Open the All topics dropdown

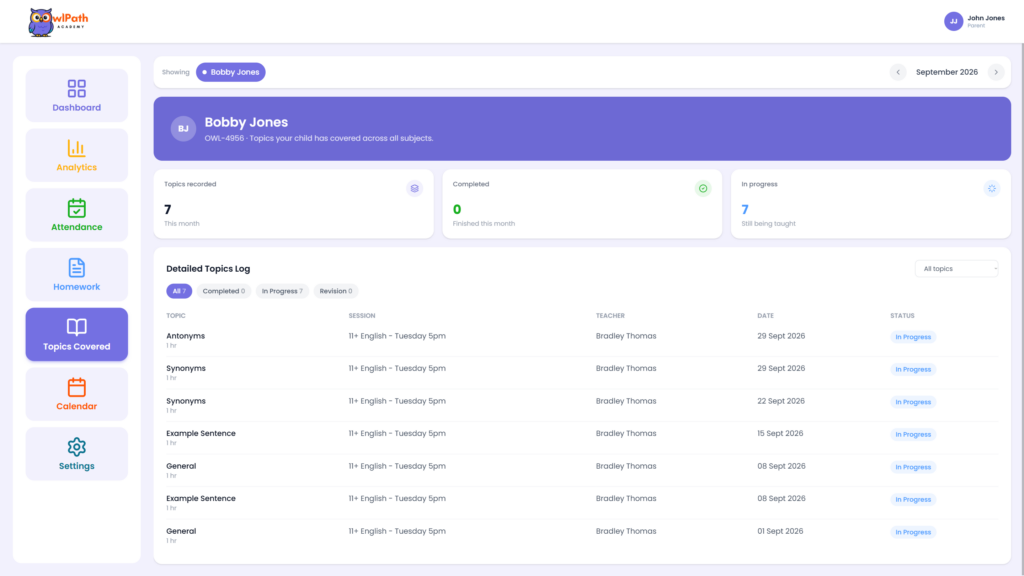957,268
